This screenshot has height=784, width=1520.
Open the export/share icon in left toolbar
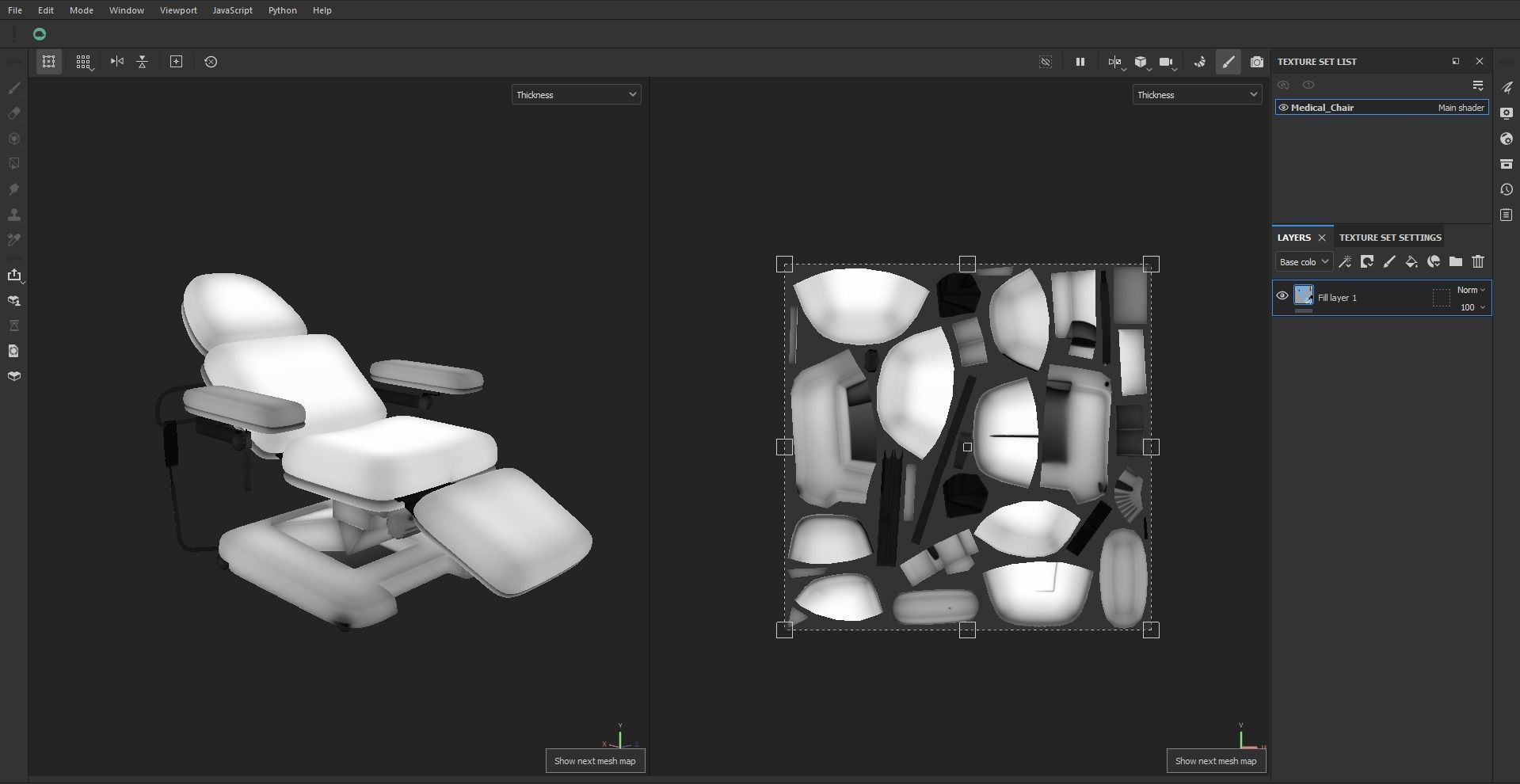tap(14, 275)
